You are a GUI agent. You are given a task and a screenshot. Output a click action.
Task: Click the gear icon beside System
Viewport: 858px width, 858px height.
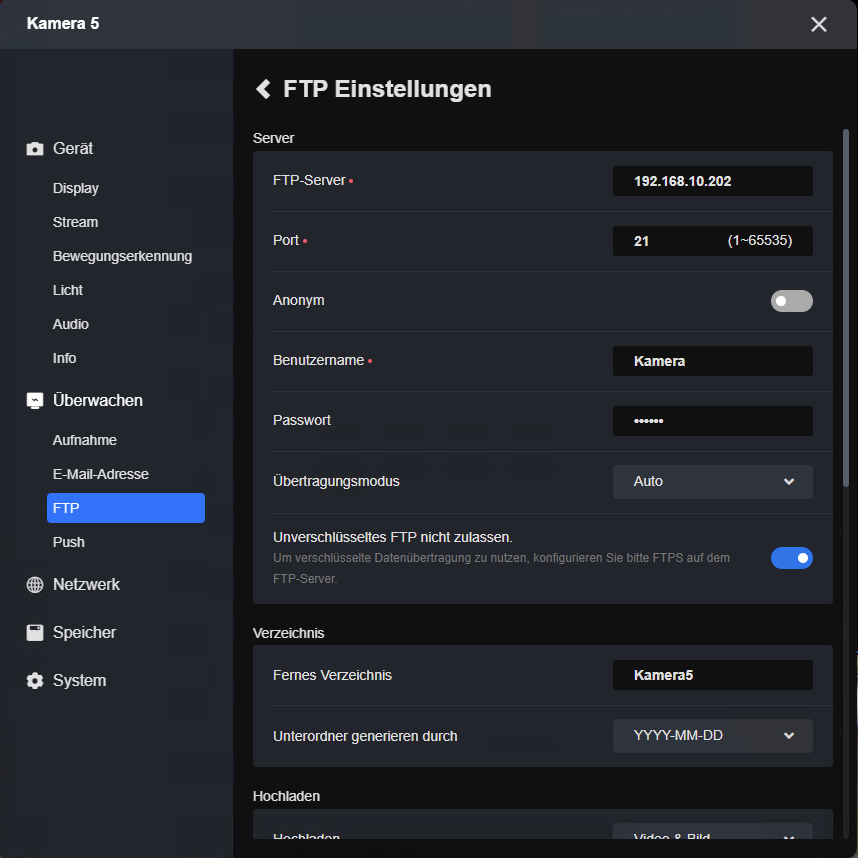point(35,681)
